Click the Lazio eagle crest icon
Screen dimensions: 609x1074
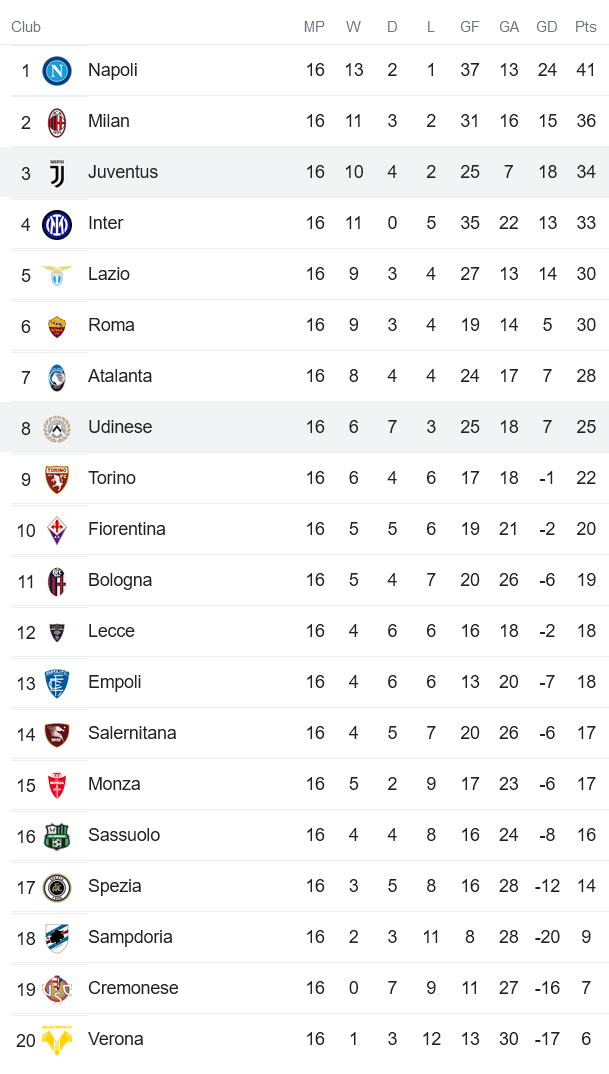pos(57,275)
